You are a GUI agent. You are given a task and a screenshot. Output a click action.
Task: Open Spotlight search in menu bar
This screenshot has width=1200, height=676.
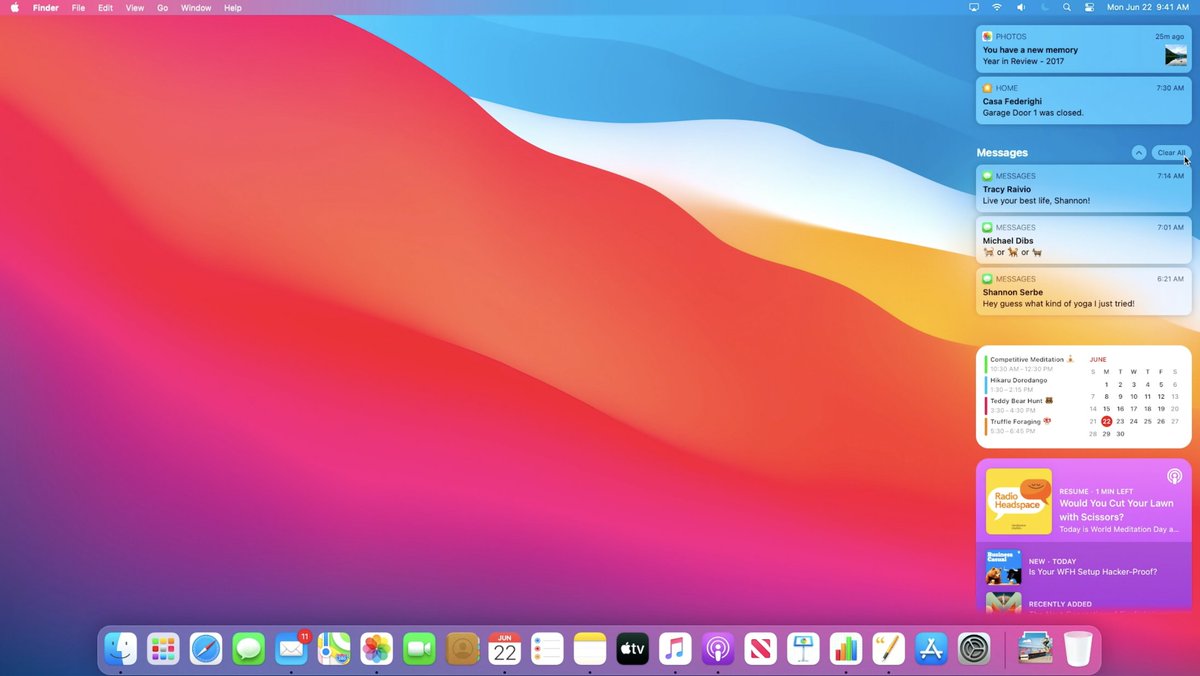[1067, 7]
